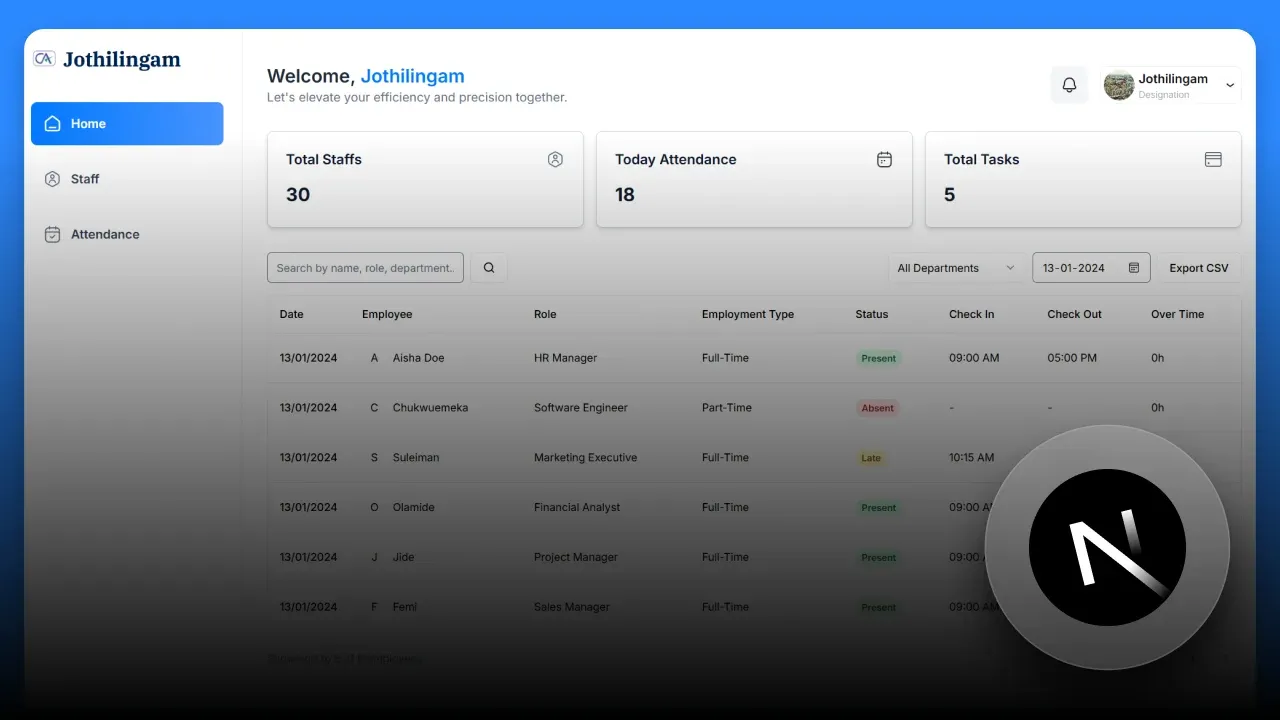Click the notification bell icon

pos(1069,85)
